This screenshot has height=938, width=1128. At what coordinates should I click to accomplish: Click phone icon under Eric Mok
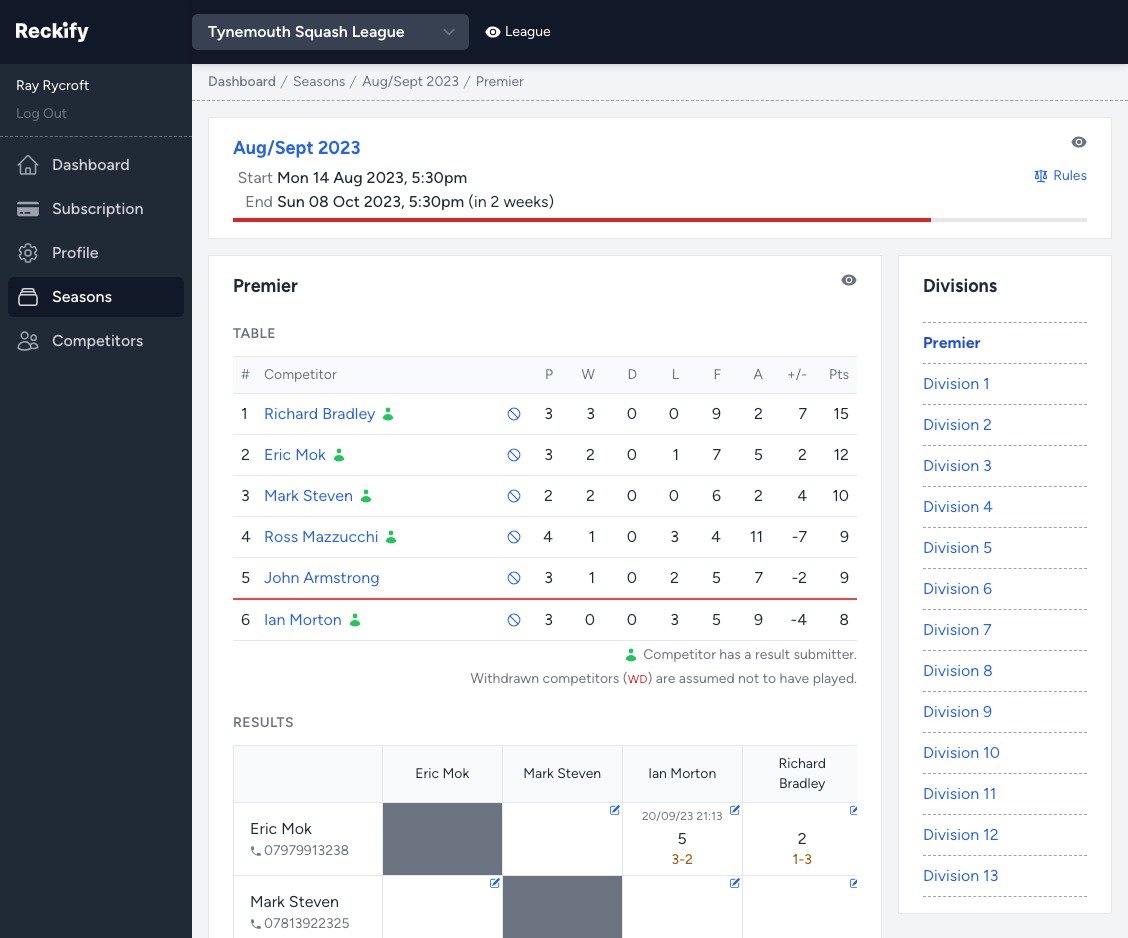[x=255, y=851]
